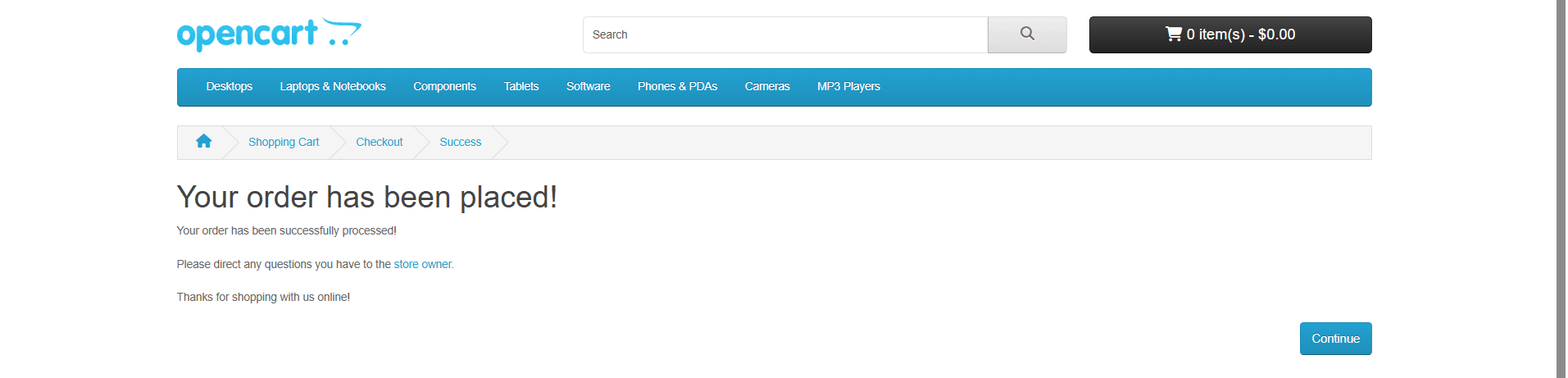Click the vertical scrollbar on the right
The height and width of the screenshot is (378, 1568).
point(1562,189)
